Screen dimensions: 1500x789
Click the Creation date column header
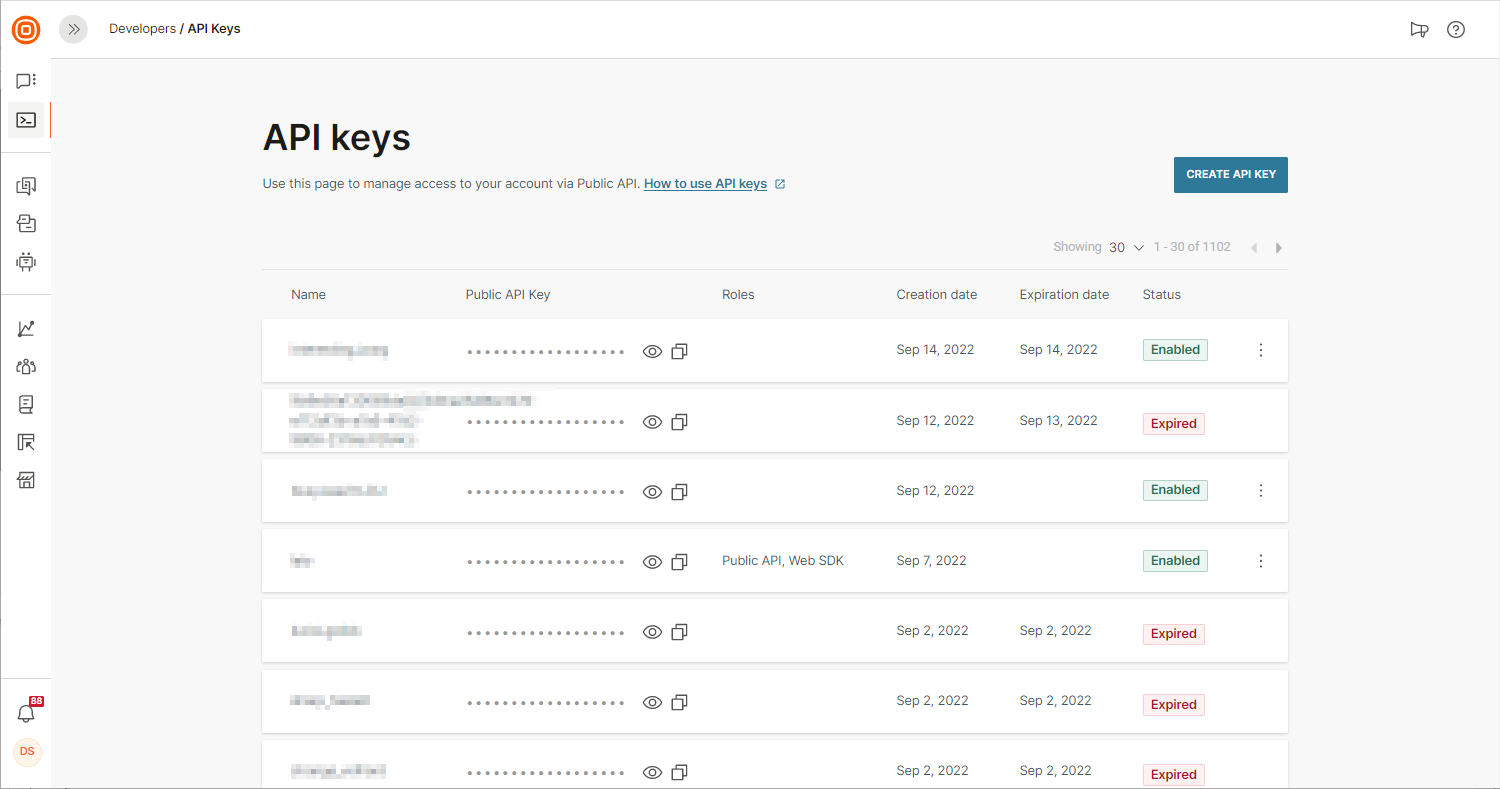(936, 295)
